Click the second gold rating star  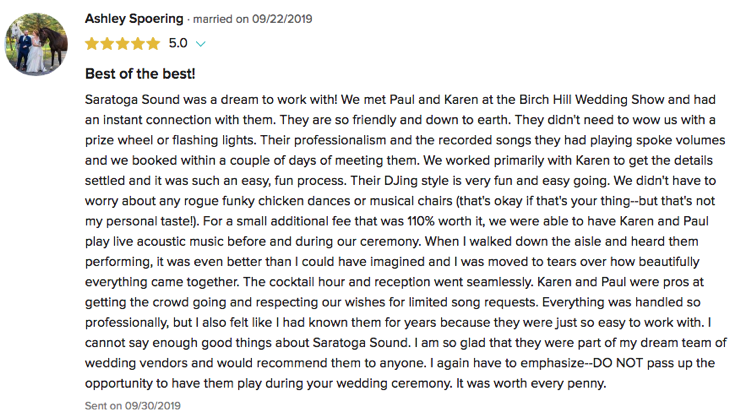tap(107, 44)
